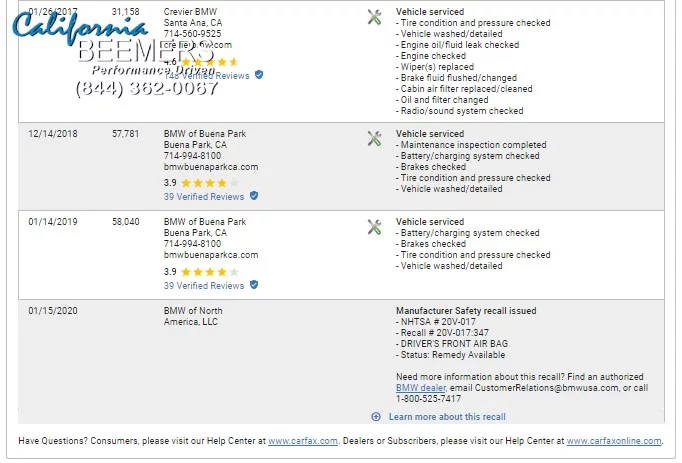
Task: Follow the BMW dealer link
Action: pyautogui.click(x=420, y=388)
